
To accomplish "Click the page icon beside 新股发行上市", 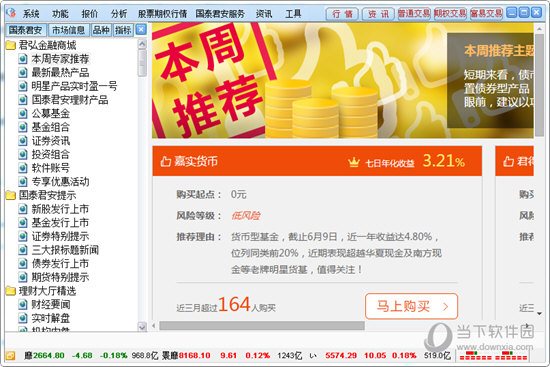I will (x=23, y=209).
